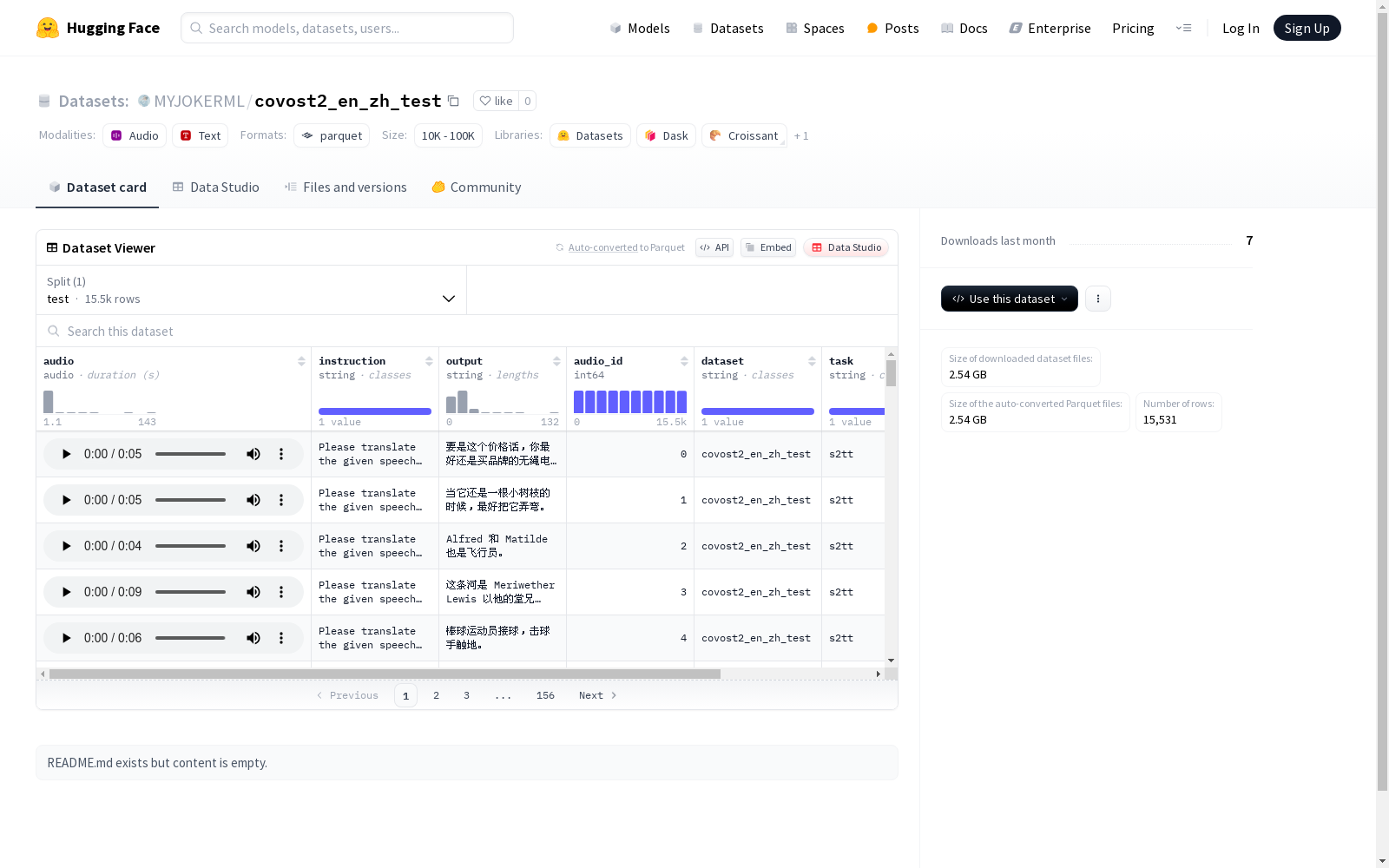Open the Files and versions tab
This screenshot has width=1389, height=868.
(x=346, y=187)
